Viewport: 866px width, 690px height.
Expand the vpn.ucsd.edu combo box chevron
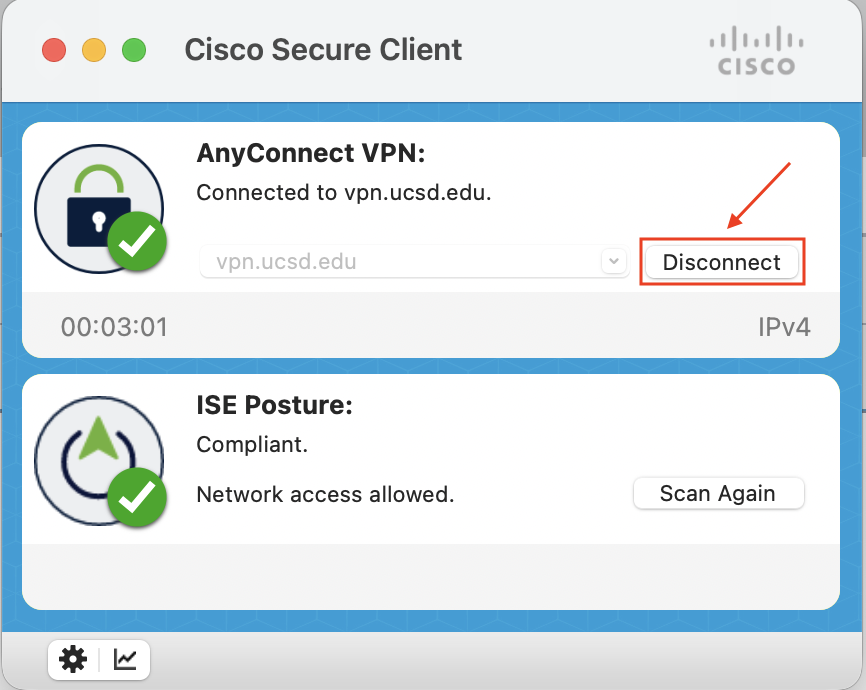click(614, 261)
